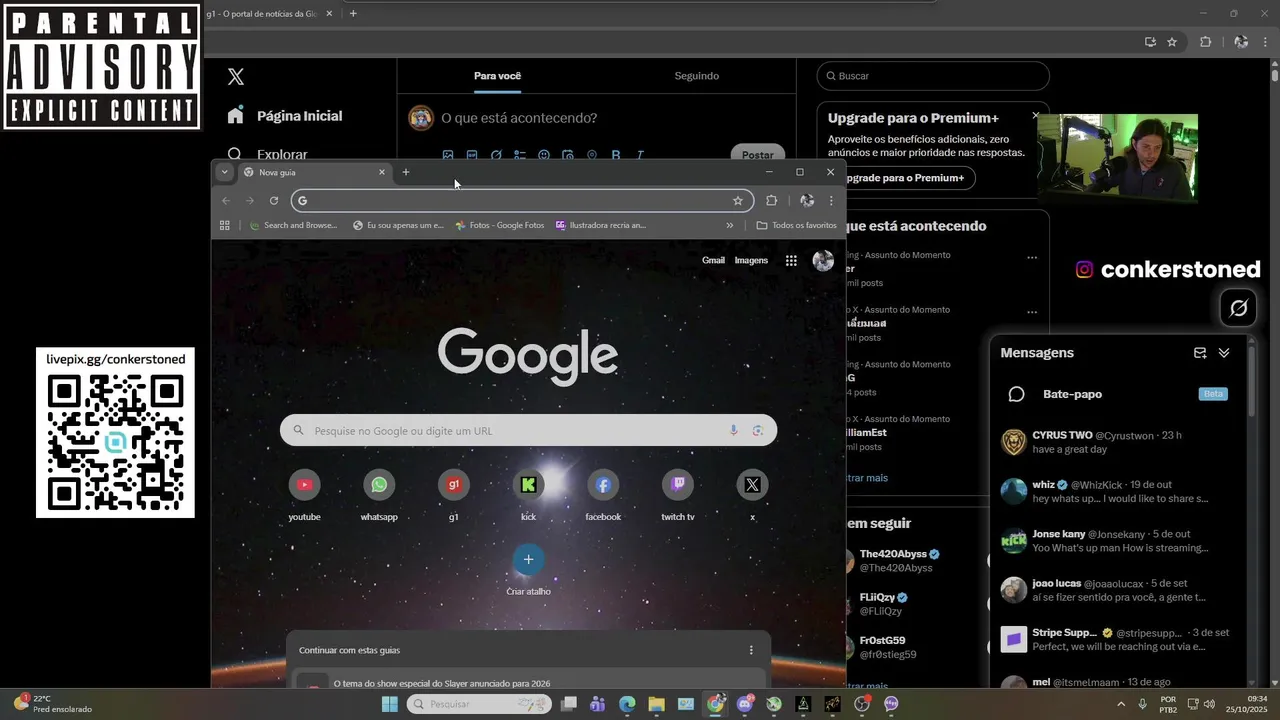Image resolution: width=1280 pixels, height=720 pixels.
Task: Open Chrome profile avatar in front window toolbar
Action: coord(806,200)
